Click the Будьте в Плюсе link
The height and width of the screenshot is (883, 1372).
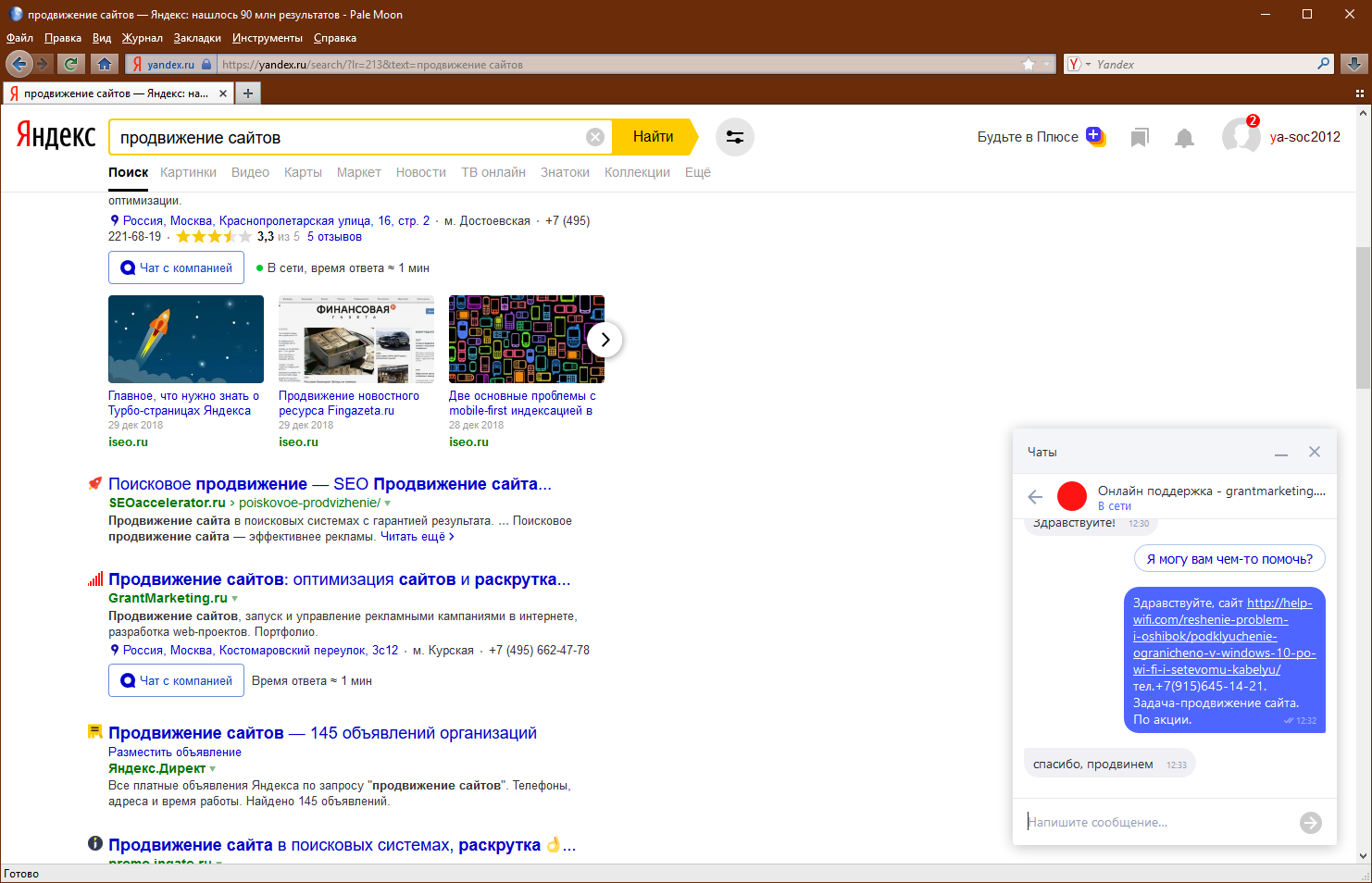pyautogui.click(x=1028, y=136)
